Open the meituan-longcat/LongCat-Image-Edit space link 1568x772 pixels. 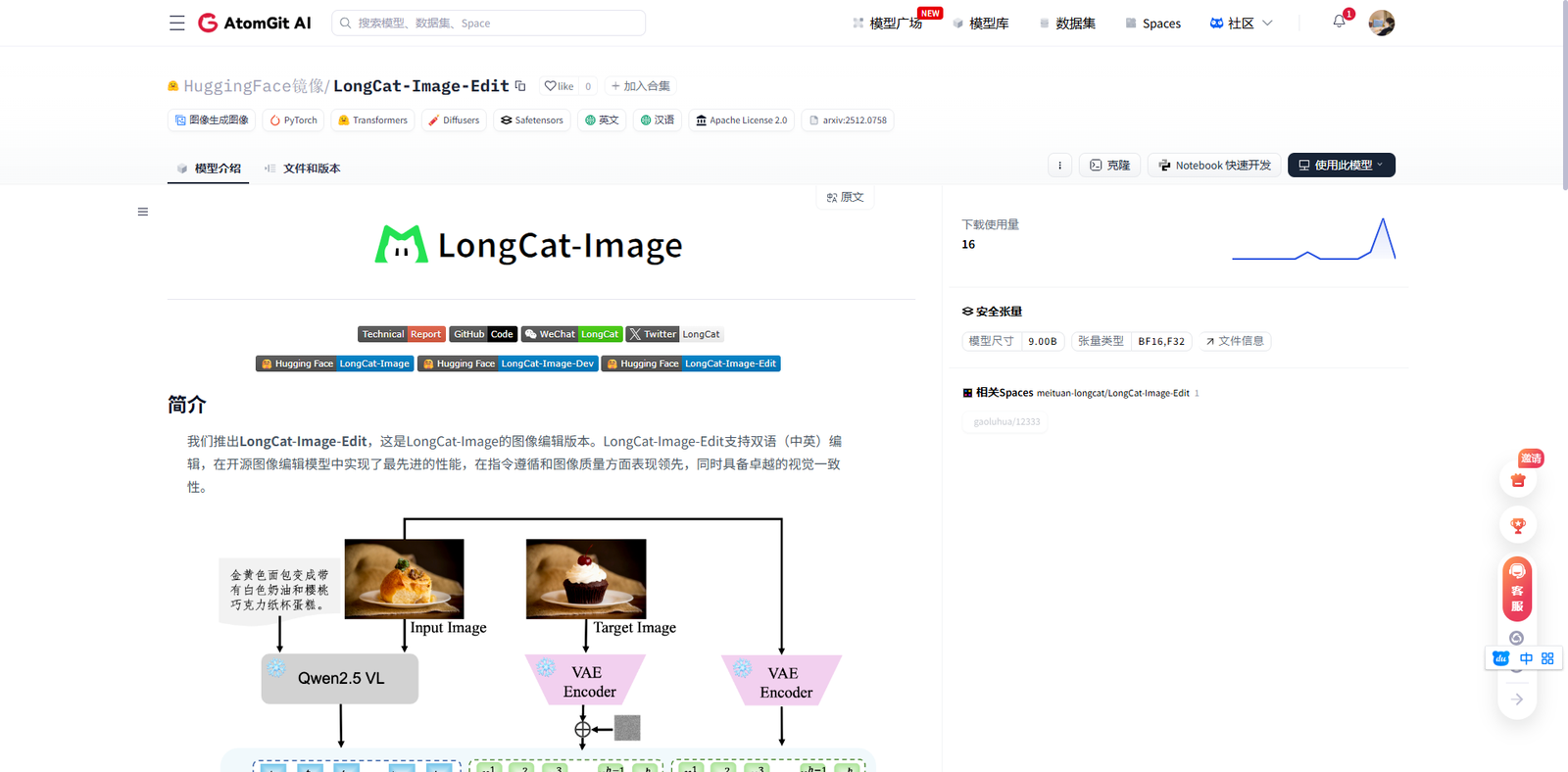[1112, 393]
